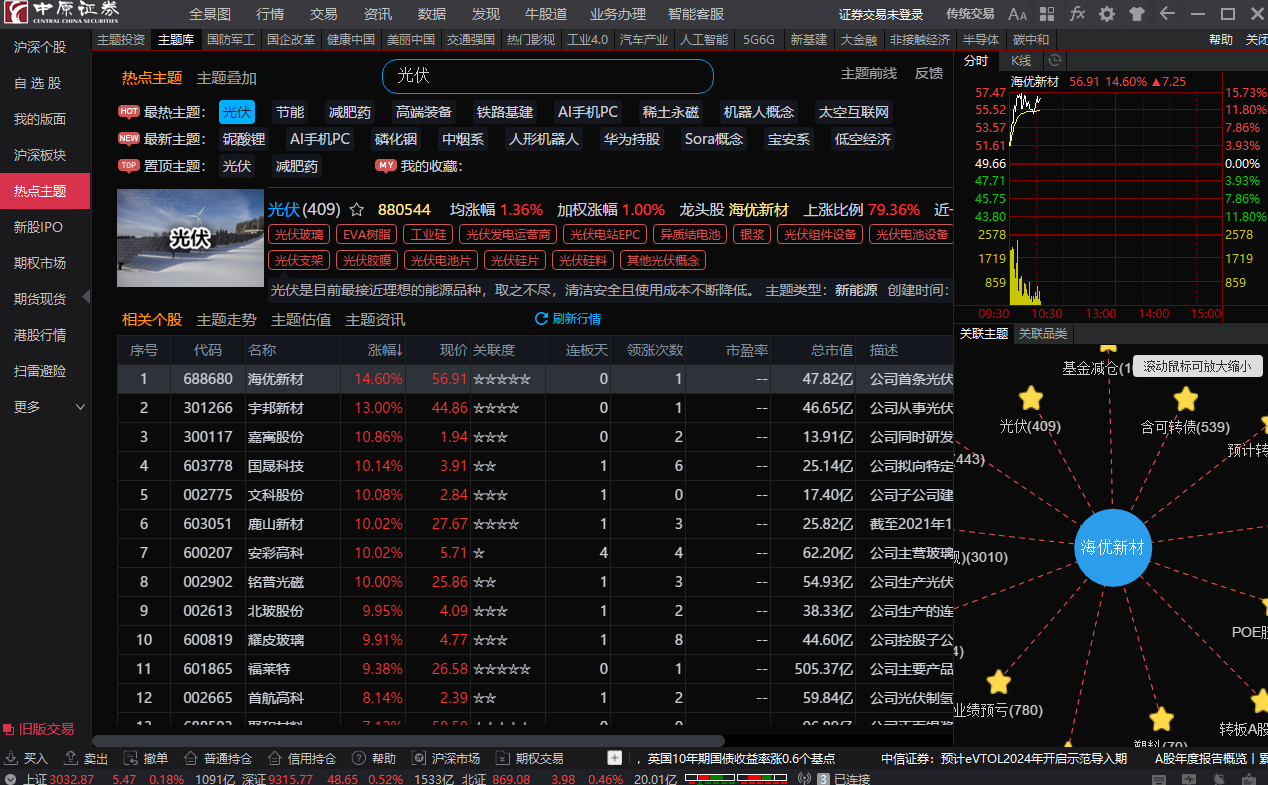Collapse sidebar using the small left arrow
The width and height of the screenshot is (1268, 785).
tap(86, 297)
